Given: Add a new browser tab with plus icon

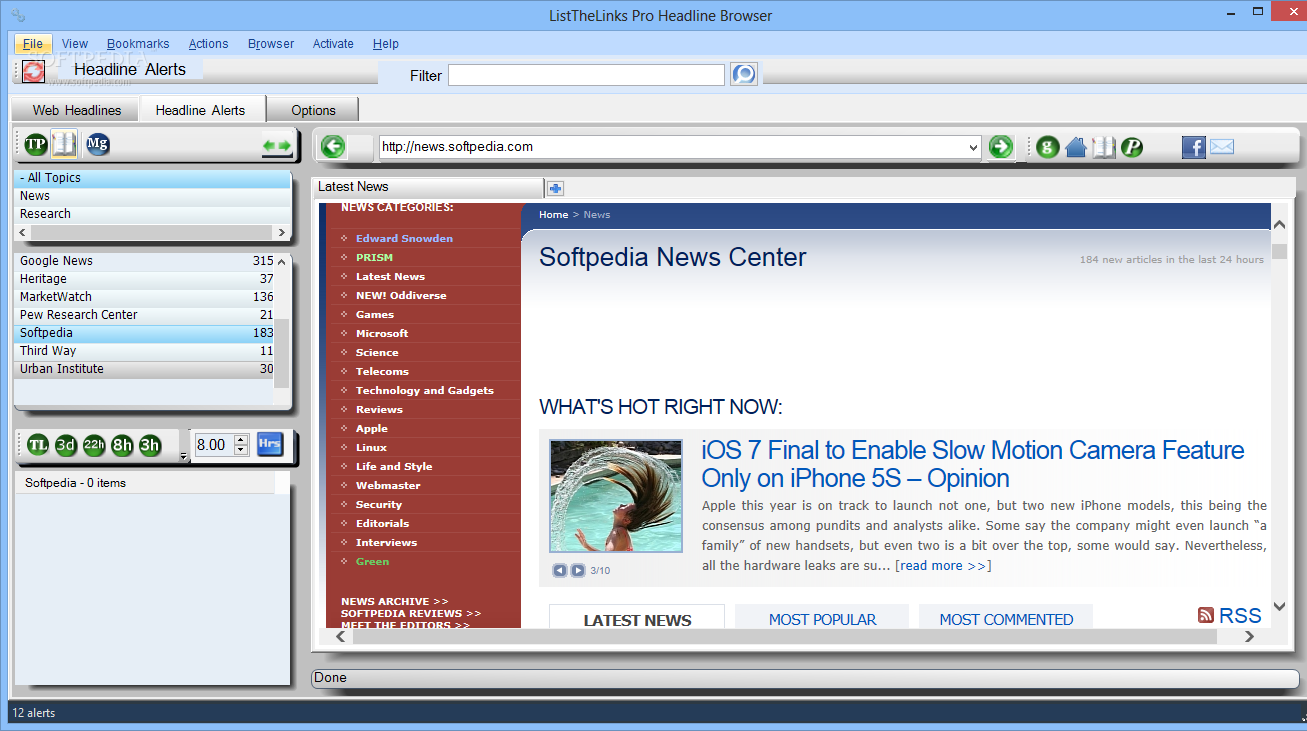Looking at the screenshot, I should tap(555, 188).
